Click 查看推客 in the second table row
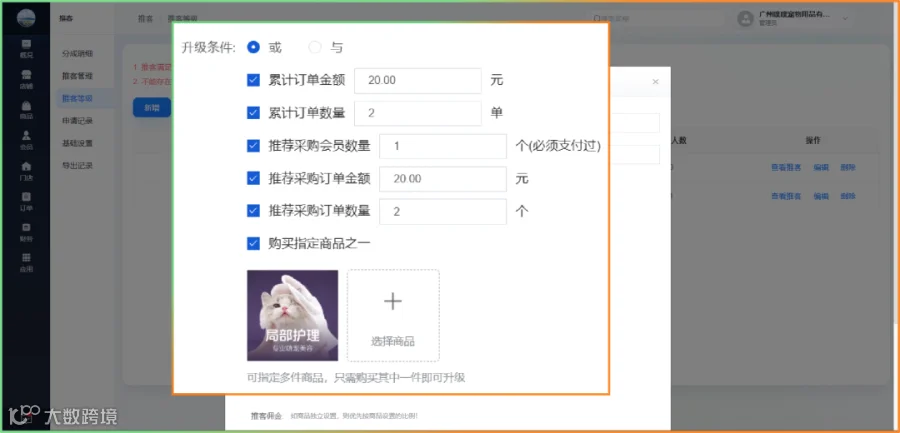The width and height of the screenshot is (900, 433). [x=786, y=196]
